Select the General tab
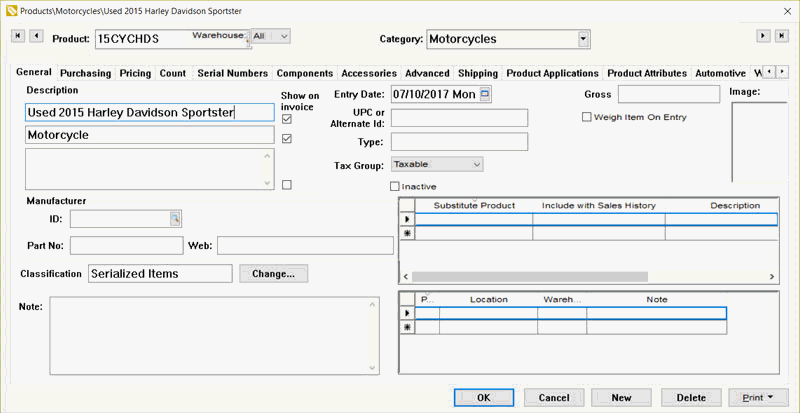The image size is (800, 413). pyautogui.click(x=34, y=72)
